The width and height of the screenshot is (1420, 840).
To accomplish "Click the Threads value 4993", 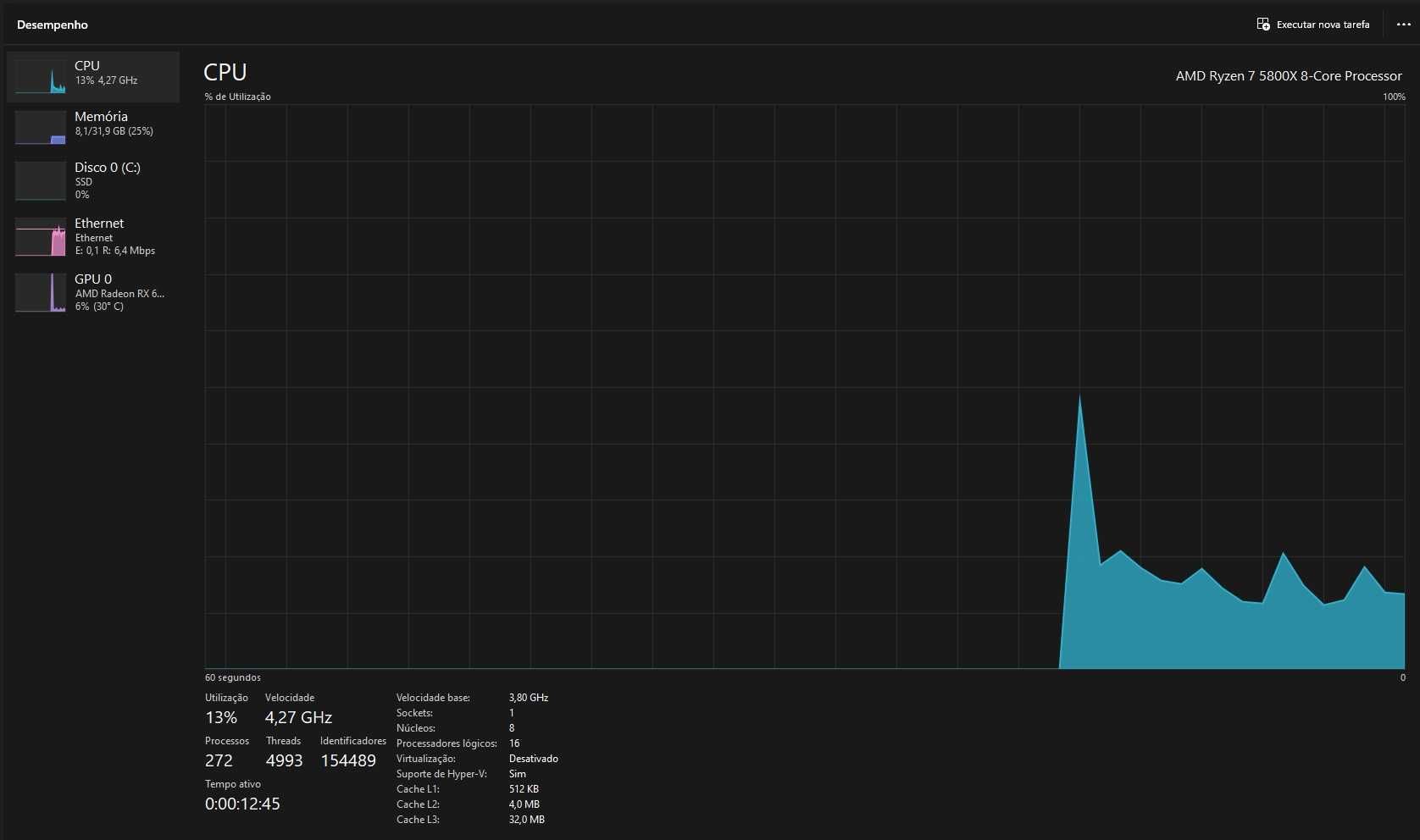I will pyautogui.click(x=284, y=760).
